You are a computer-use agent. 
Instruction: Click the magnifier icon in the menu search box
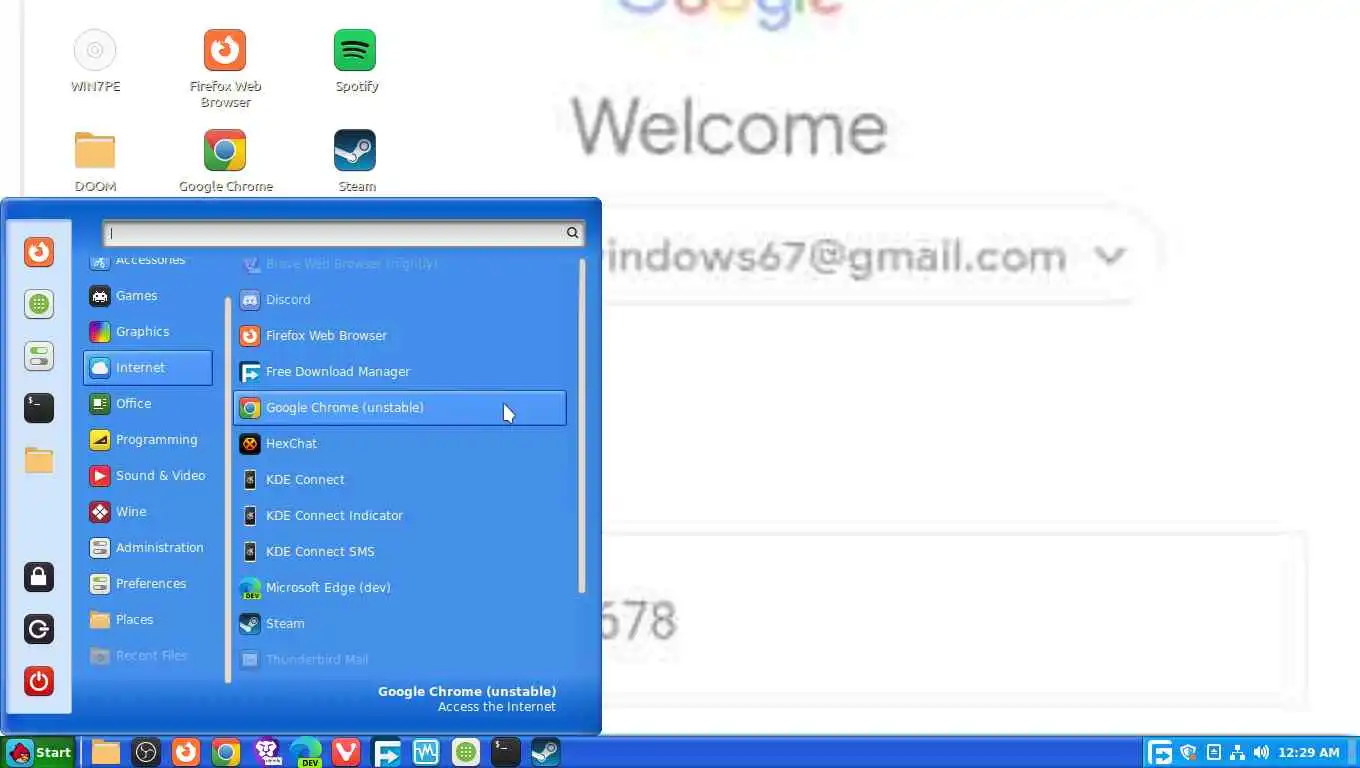(572, 233)
